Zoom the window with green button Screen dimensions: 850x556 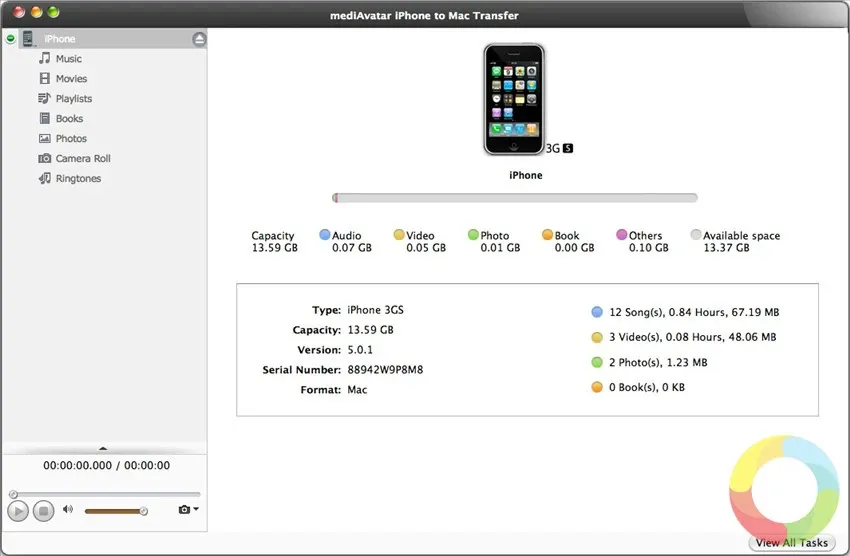pos(53,12)
